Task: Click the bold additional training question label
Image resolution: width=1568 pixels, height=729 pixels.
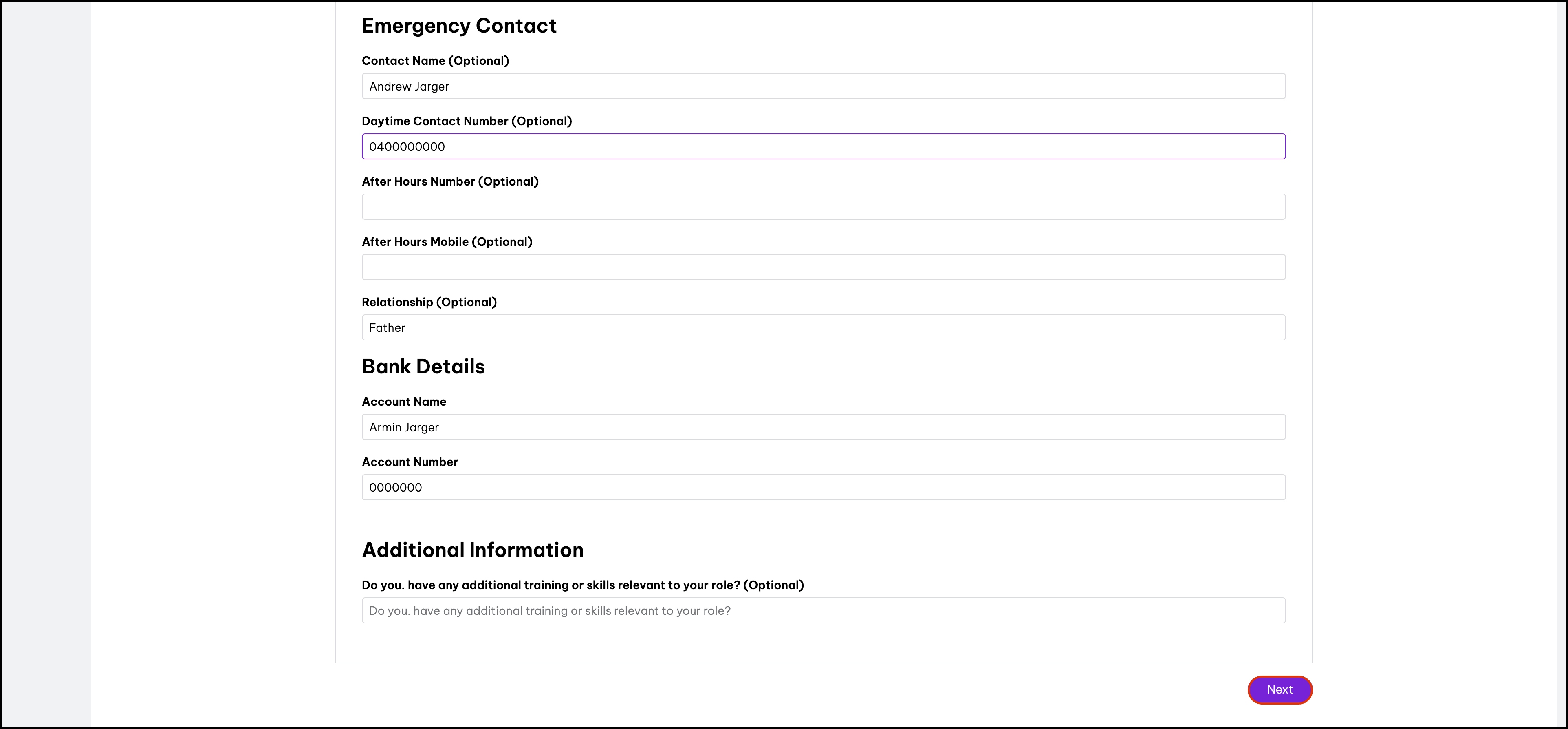Action: tap(583, 585)
